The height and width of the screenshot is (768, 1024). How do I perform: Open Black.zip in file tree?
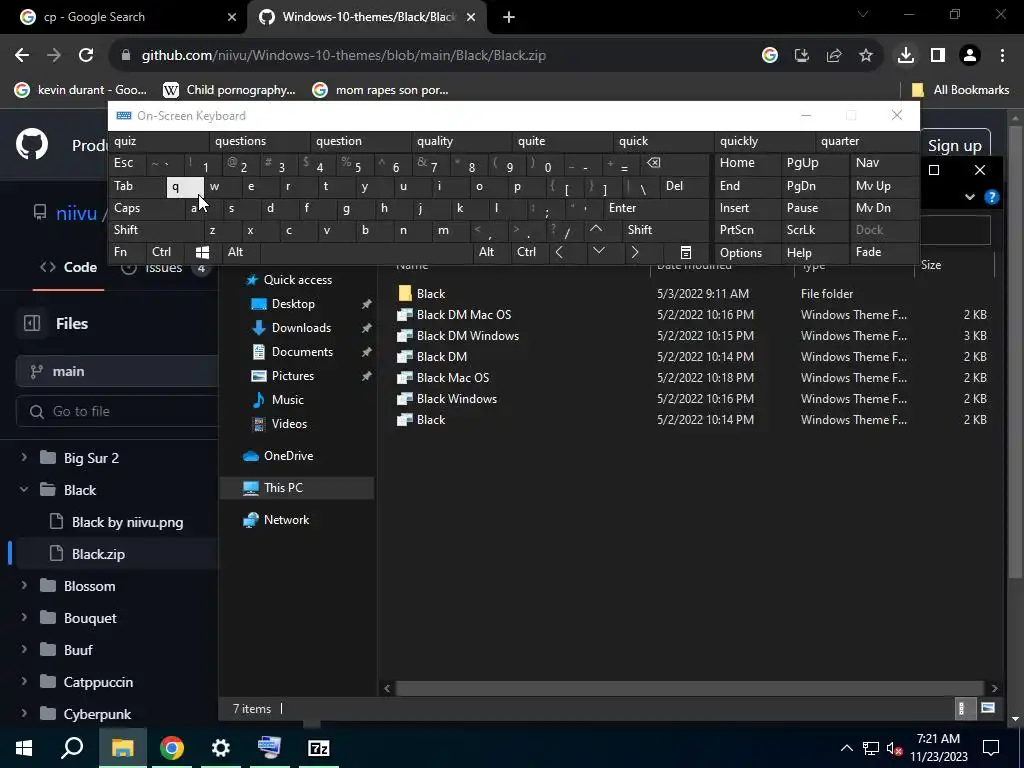pos(98,554)
